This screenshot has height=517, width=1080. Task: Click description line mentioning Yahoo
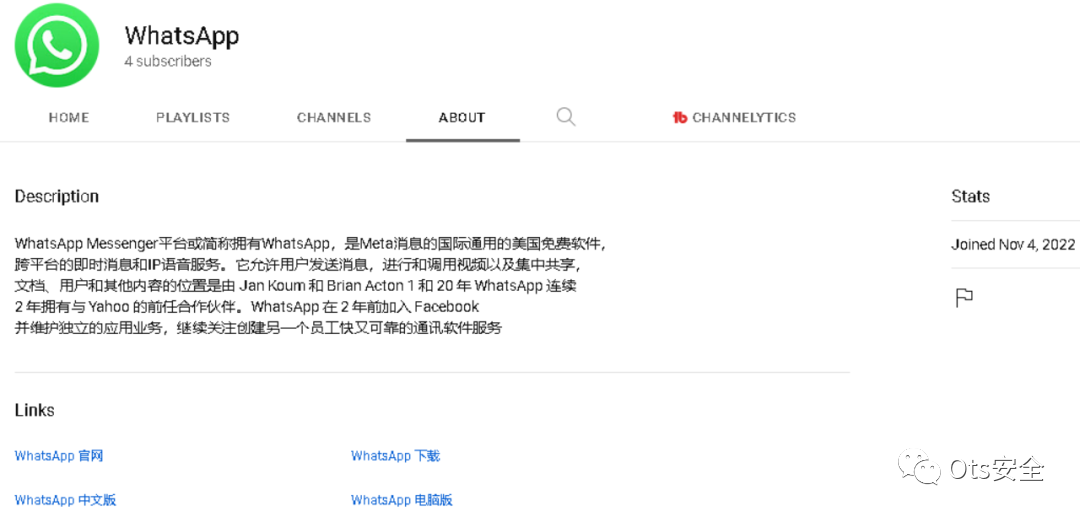pos(247,306)
